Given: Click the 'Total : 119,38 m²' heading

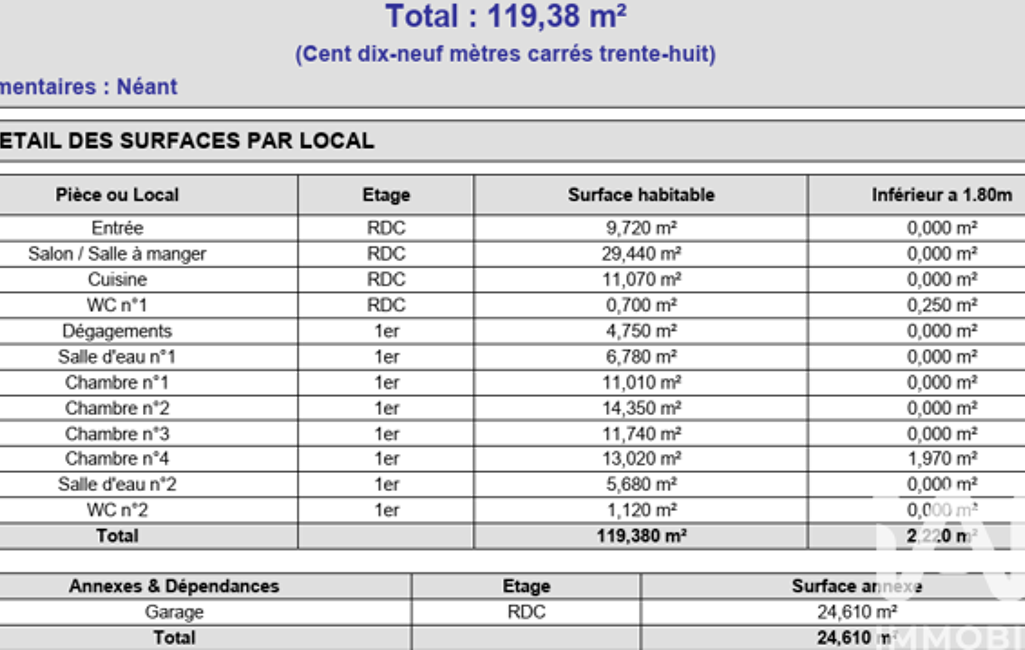Looking at the screenshot, I should coord(506,17).
